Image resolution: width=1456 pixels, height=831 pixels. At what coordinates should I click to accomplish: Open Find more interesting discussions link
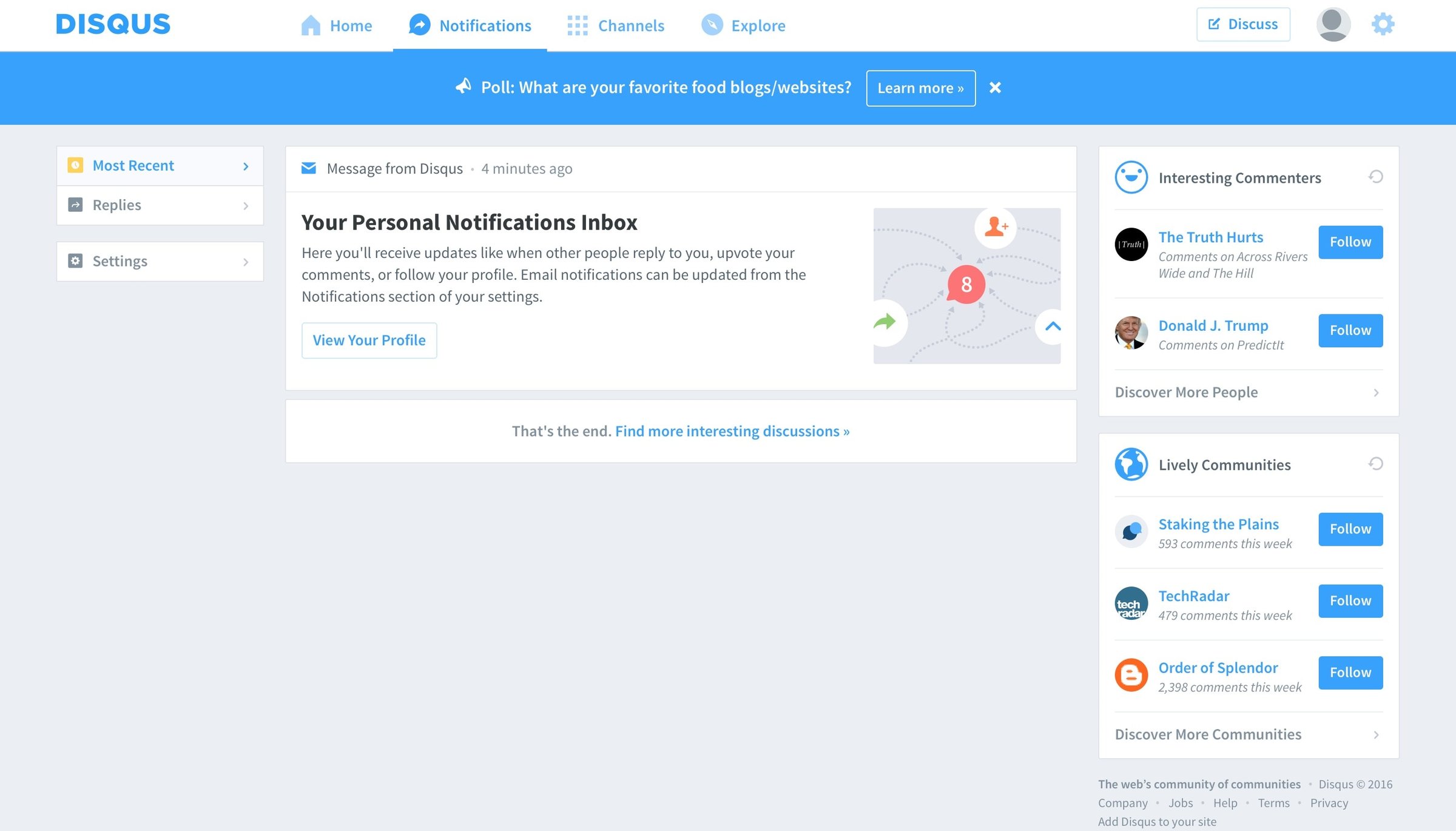tap(732, 431)
